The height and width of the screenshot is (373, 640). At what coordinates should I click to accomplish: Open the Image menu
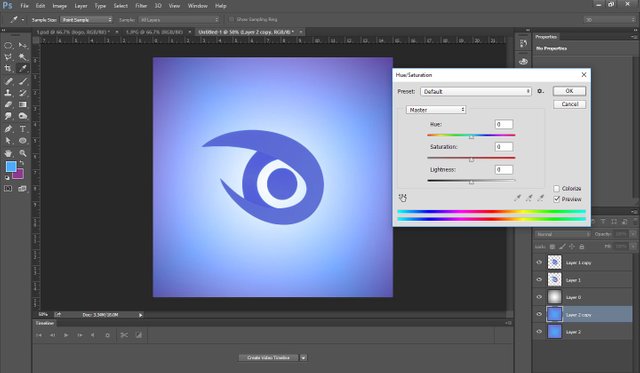pyautogui.click(x=59, y=6)
